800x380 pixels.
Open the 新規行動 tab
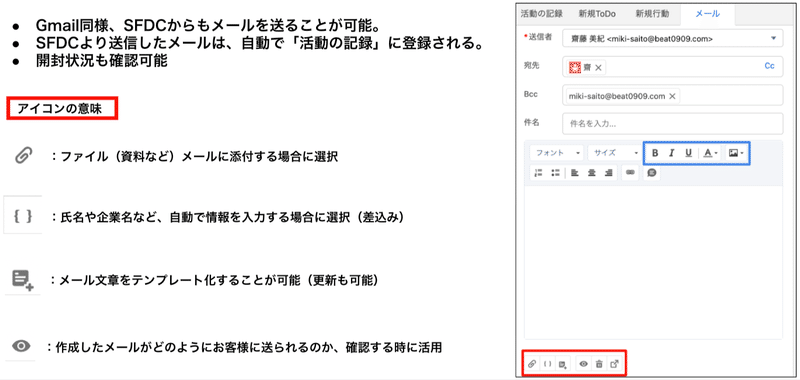coord(652,14)
